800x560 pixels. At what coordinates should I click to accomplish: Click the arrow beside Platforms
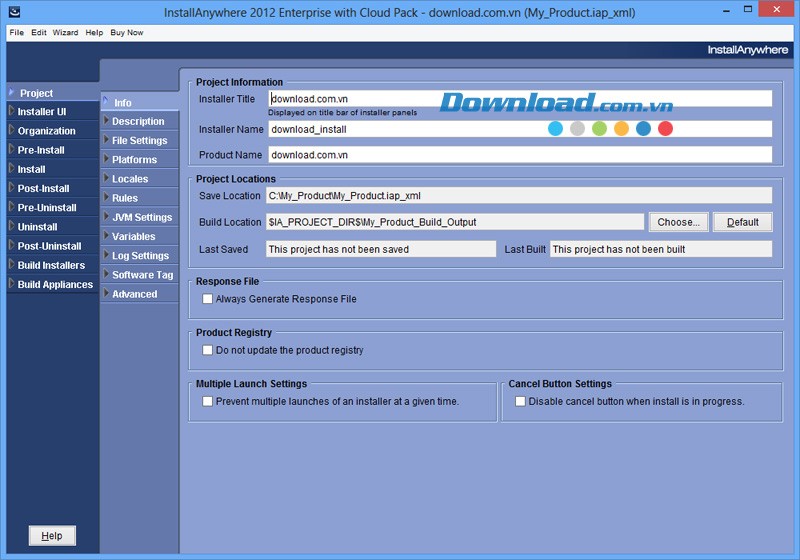click(106, 159)
